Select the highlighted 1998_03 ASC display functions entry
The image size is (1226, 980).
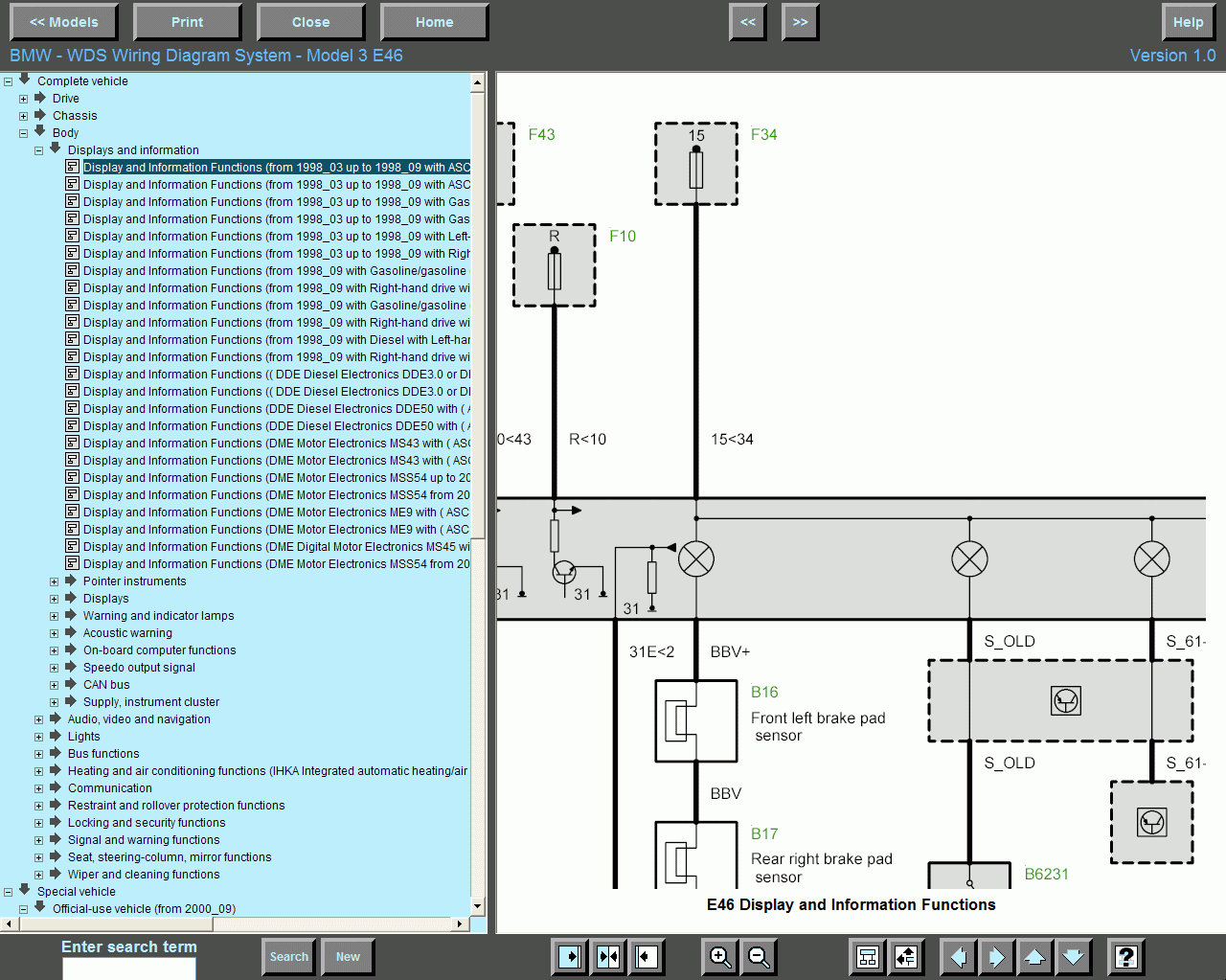[x=277, y=168]
